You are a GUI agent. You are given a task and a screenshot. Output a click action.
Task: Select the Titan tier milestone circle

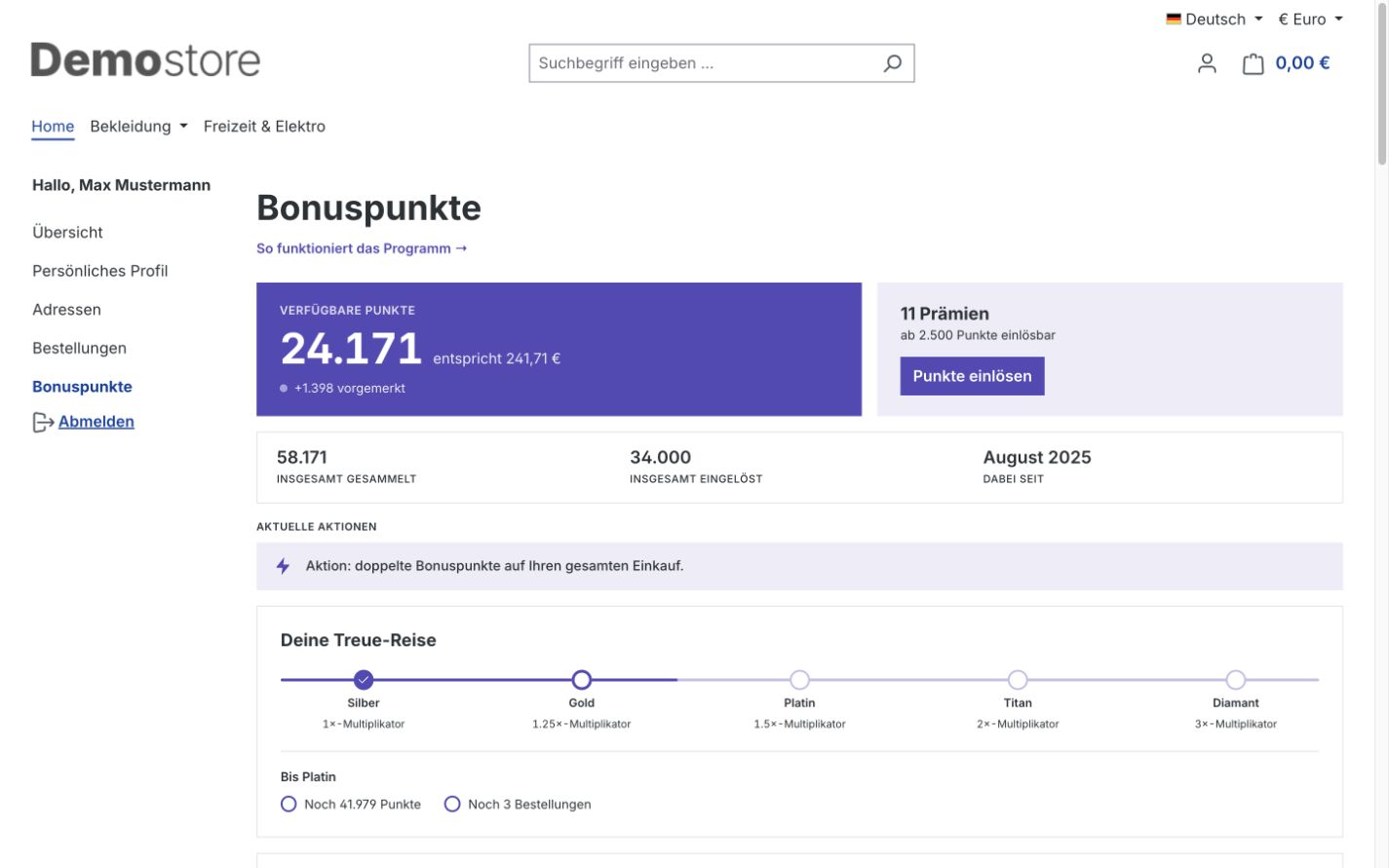(1018, 679)
